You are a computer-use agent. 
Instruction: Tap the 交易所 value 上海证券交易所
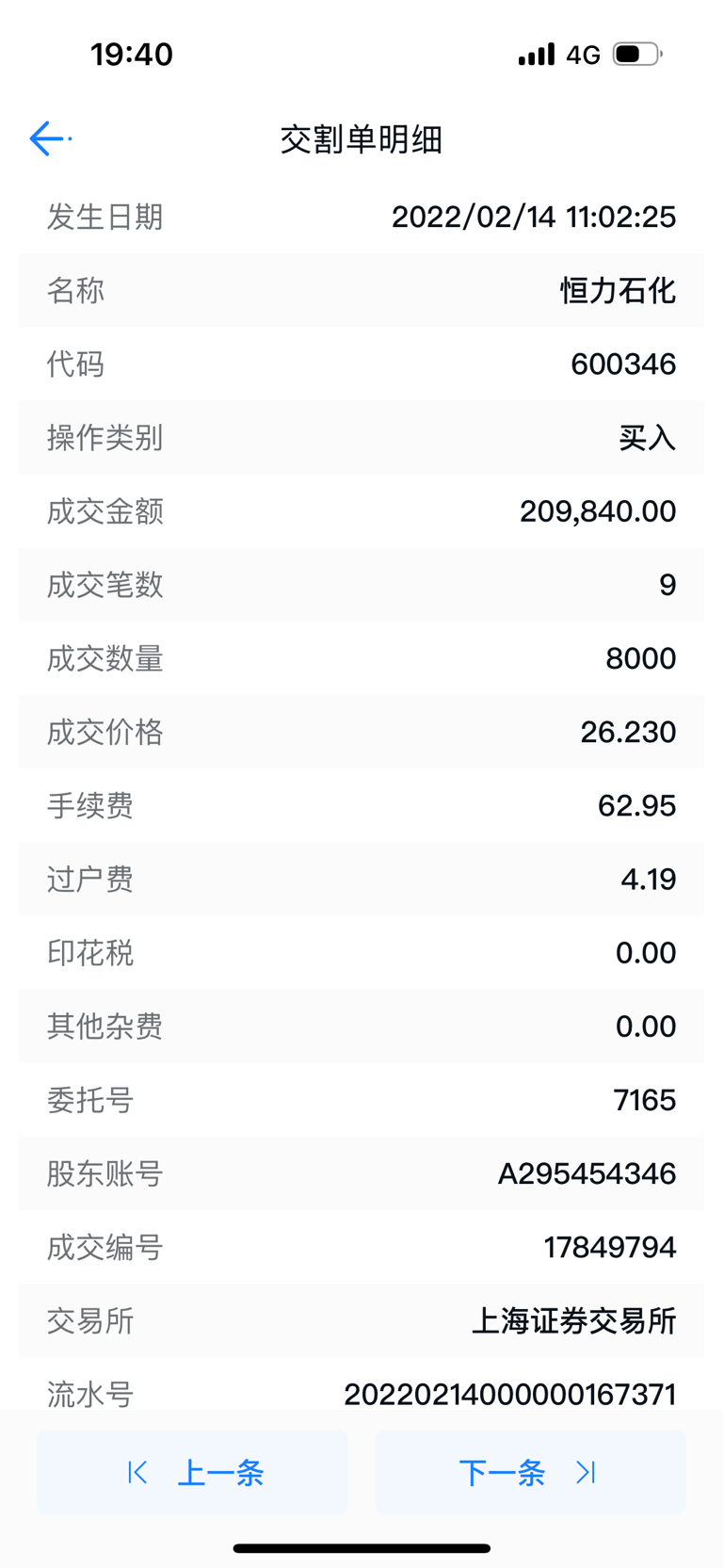tap(573, 1320)
